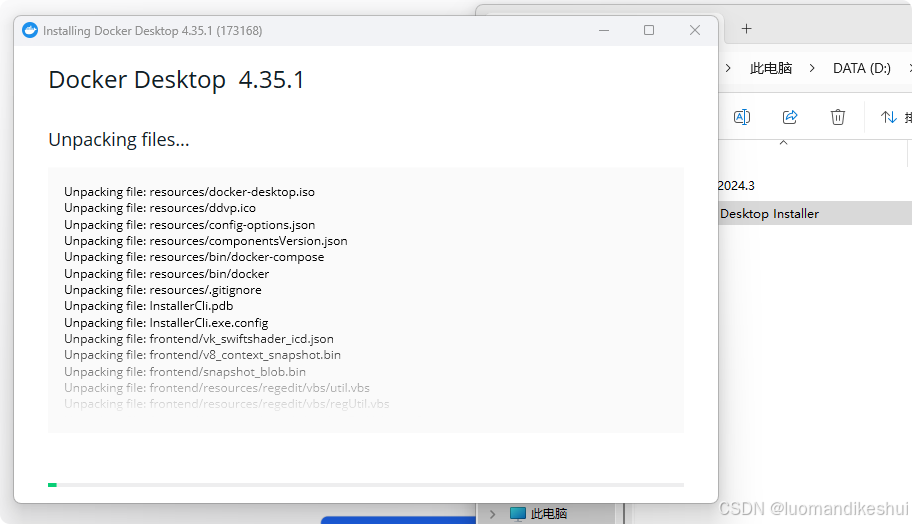This screenshot has height=524, width=912.
Task: Expand chevron before '此电脑' breadcrumb
Action: click(728, 69)
